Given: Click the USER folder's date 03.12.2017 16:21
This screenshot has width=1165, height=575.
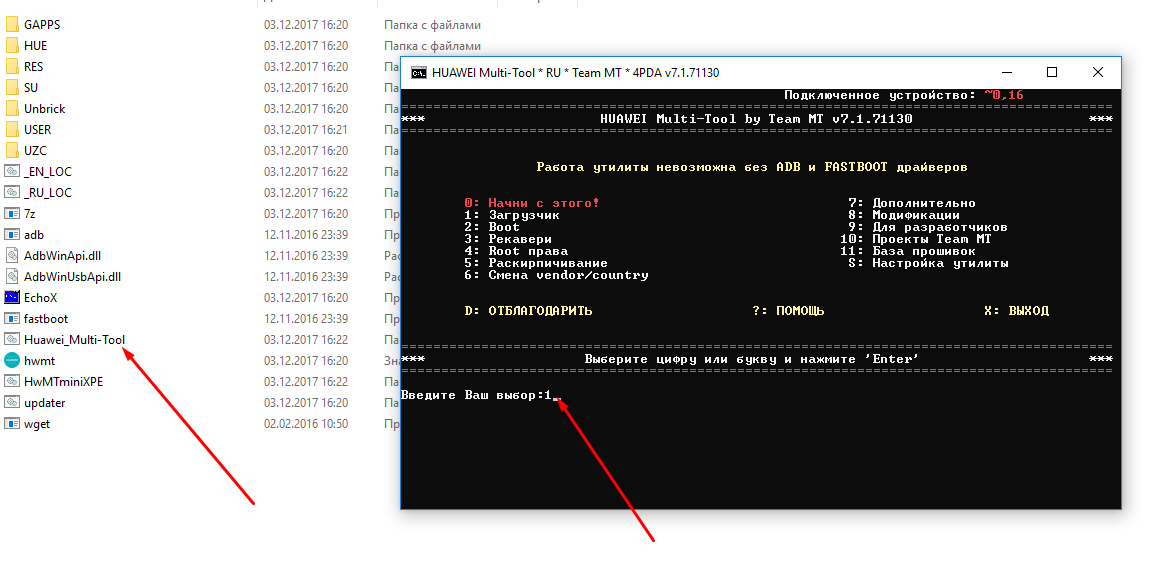Looking at the screenshot, I should tap(306, 129).
